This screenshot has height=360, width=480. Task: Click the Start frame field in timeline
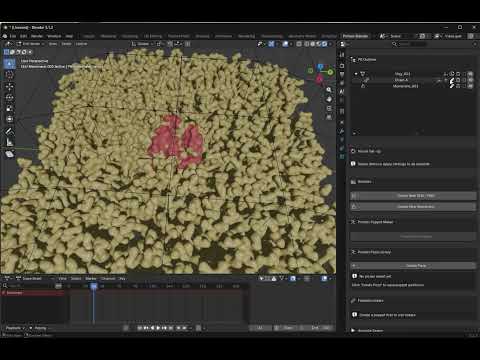click(x=287, y=328)
